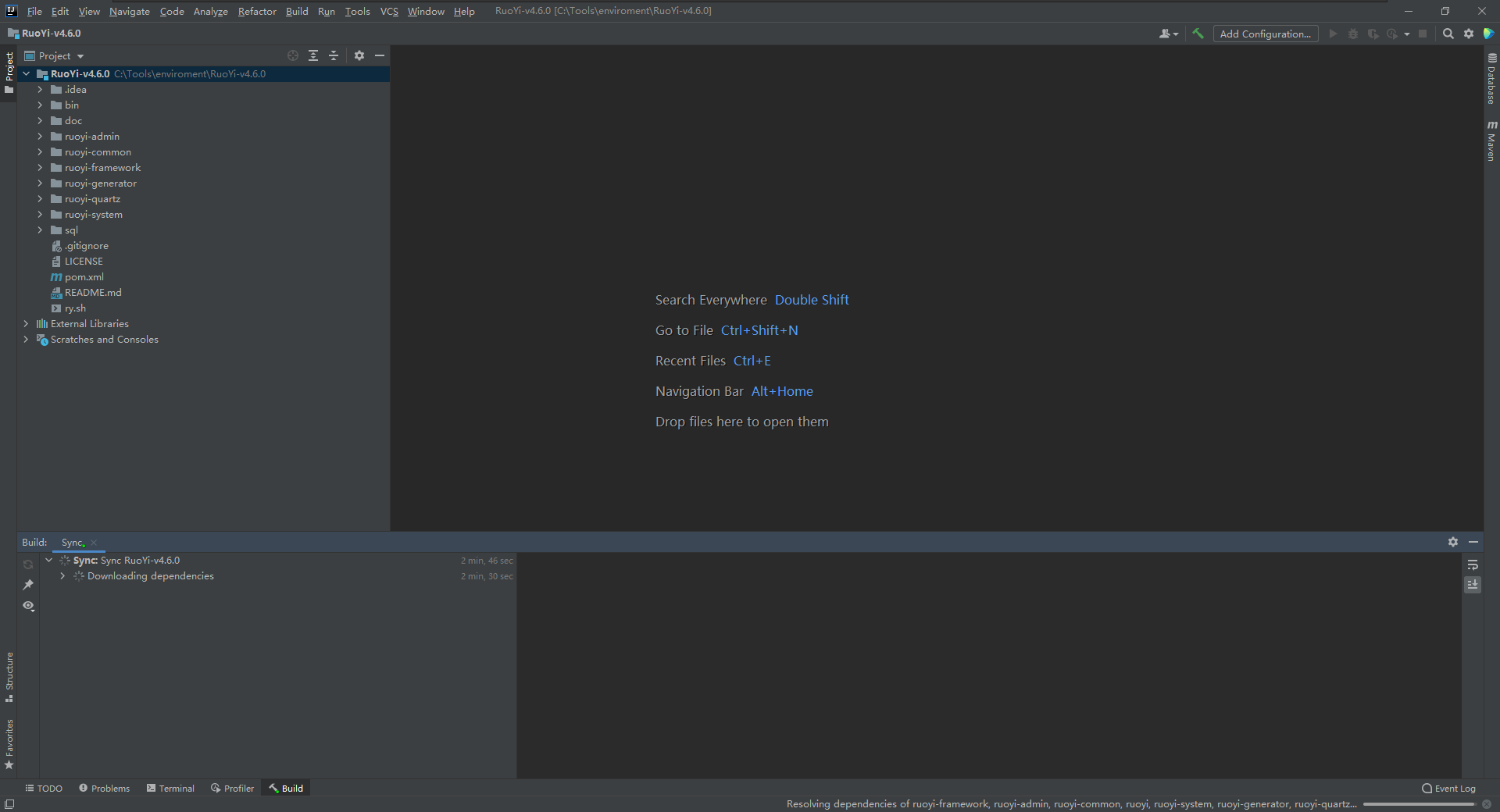Click the colorful plugin logo at top right
This screenshot has width=1500, height=812.
tap(1488, 34)
